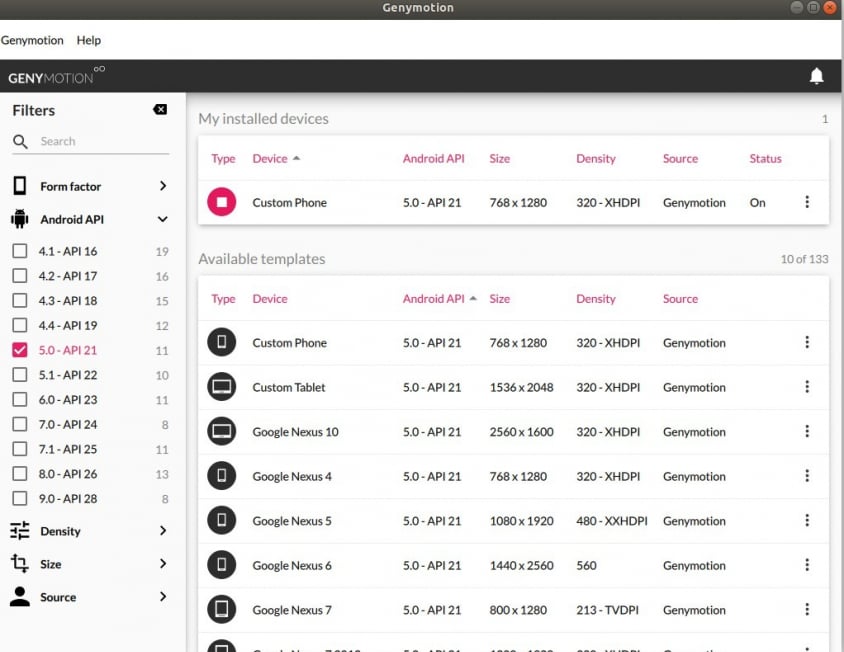Click the Source person icon
Image resolution: width=844 pixels, height=652 pixels.
point(20,597)
